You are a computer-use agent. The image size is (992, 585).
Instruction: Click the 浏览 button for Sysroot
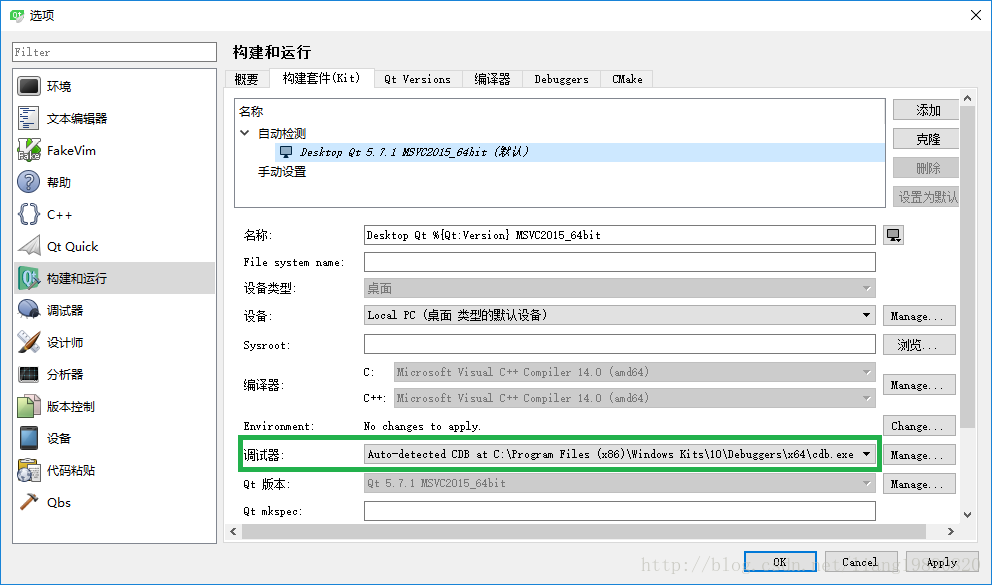pyautogui.click(x=919, y=345)
